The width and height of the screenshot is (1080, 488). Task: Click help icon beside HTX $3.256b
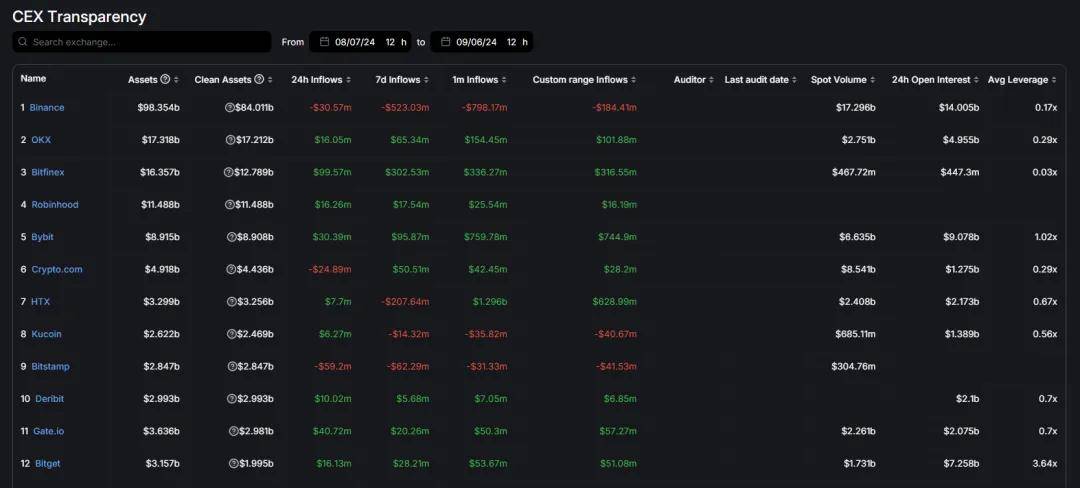point(231,301)
